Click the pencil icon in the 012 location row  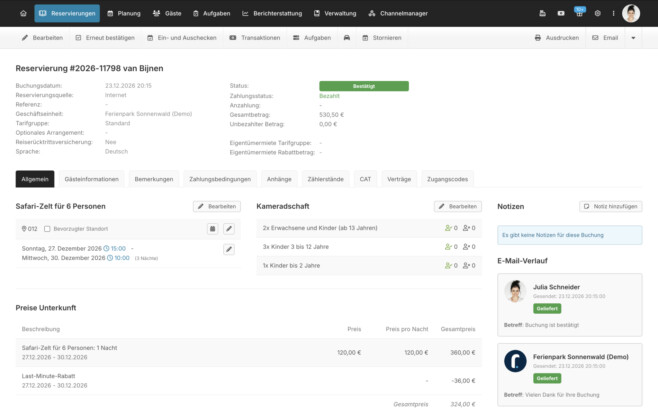[229, 229]
